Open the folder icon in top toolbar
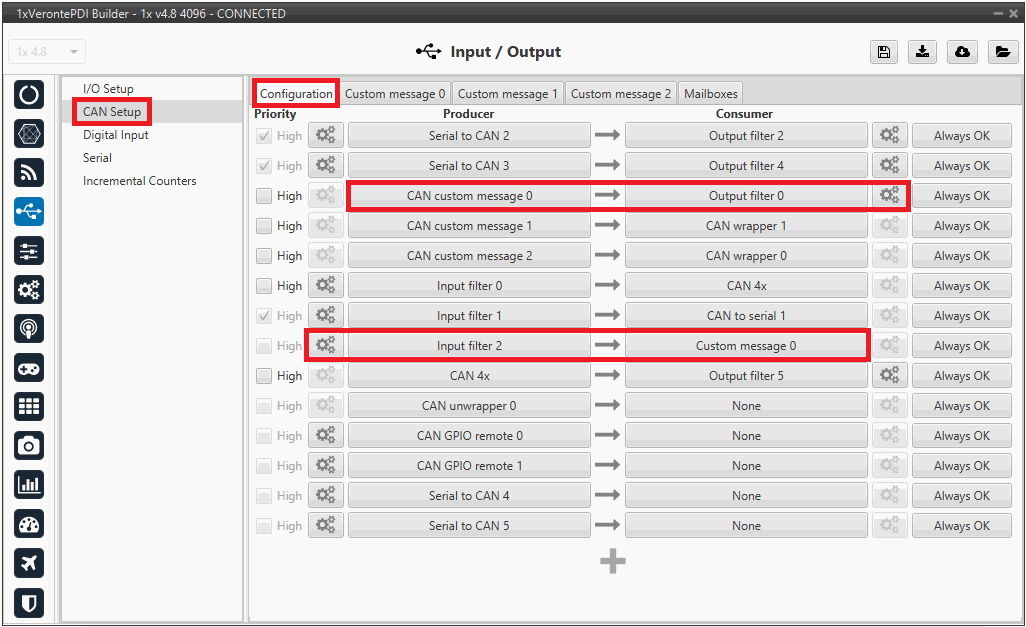 coord(1001,52)
